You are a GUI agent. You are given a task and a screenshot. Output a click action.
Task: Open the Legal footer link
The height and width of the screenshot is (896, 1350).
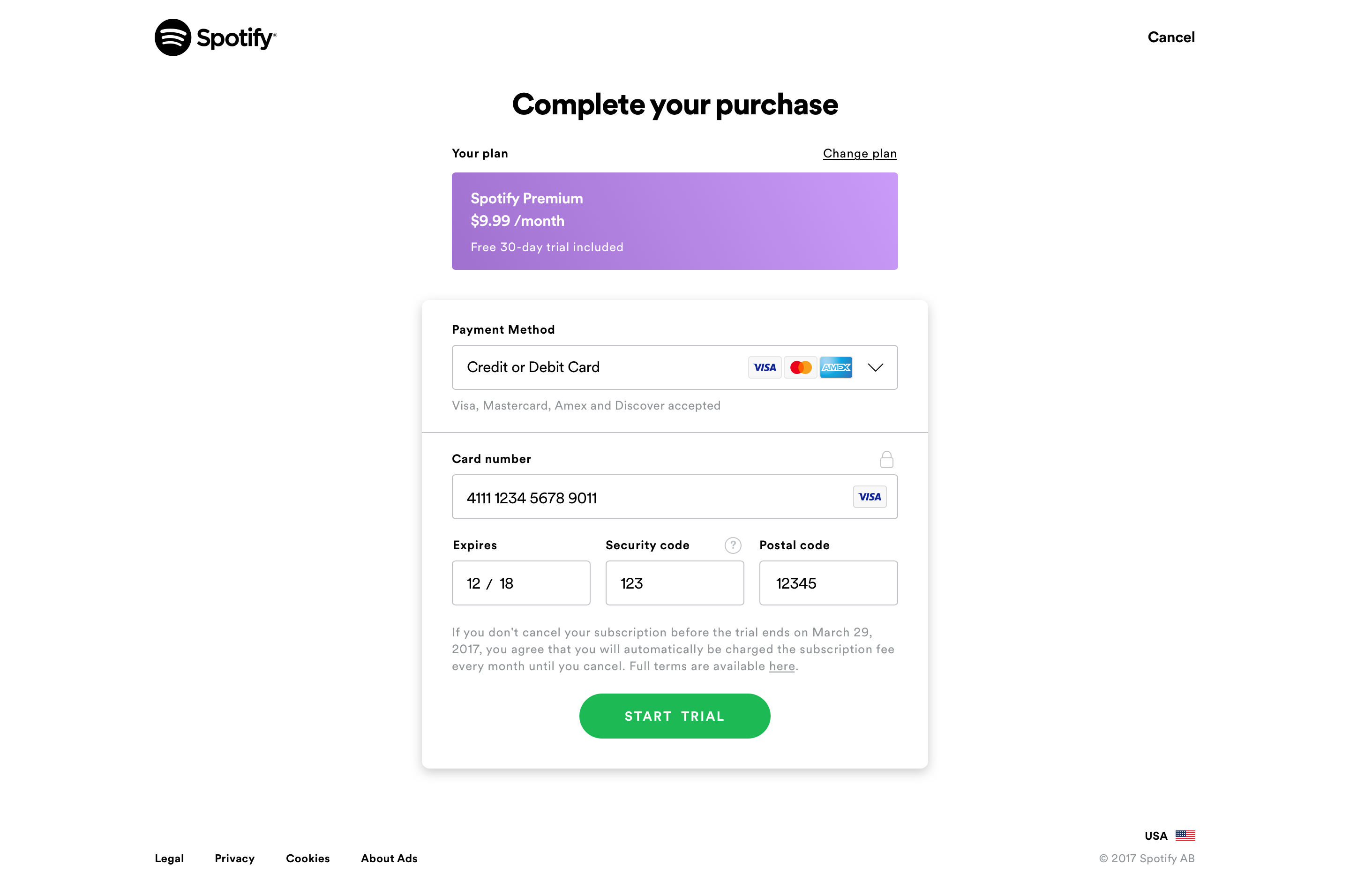tap(169, 859)
